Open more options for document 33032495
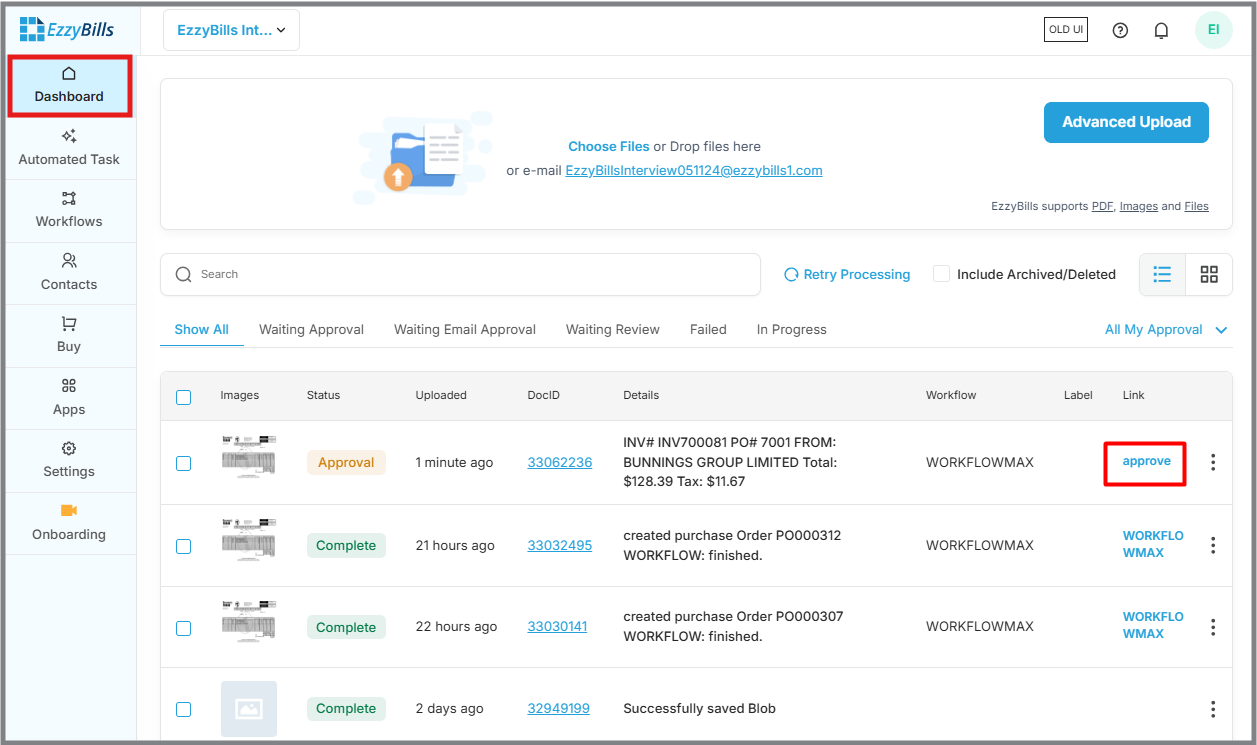The width and height of the screenshot is (1257, 745). coord(1213,545)
